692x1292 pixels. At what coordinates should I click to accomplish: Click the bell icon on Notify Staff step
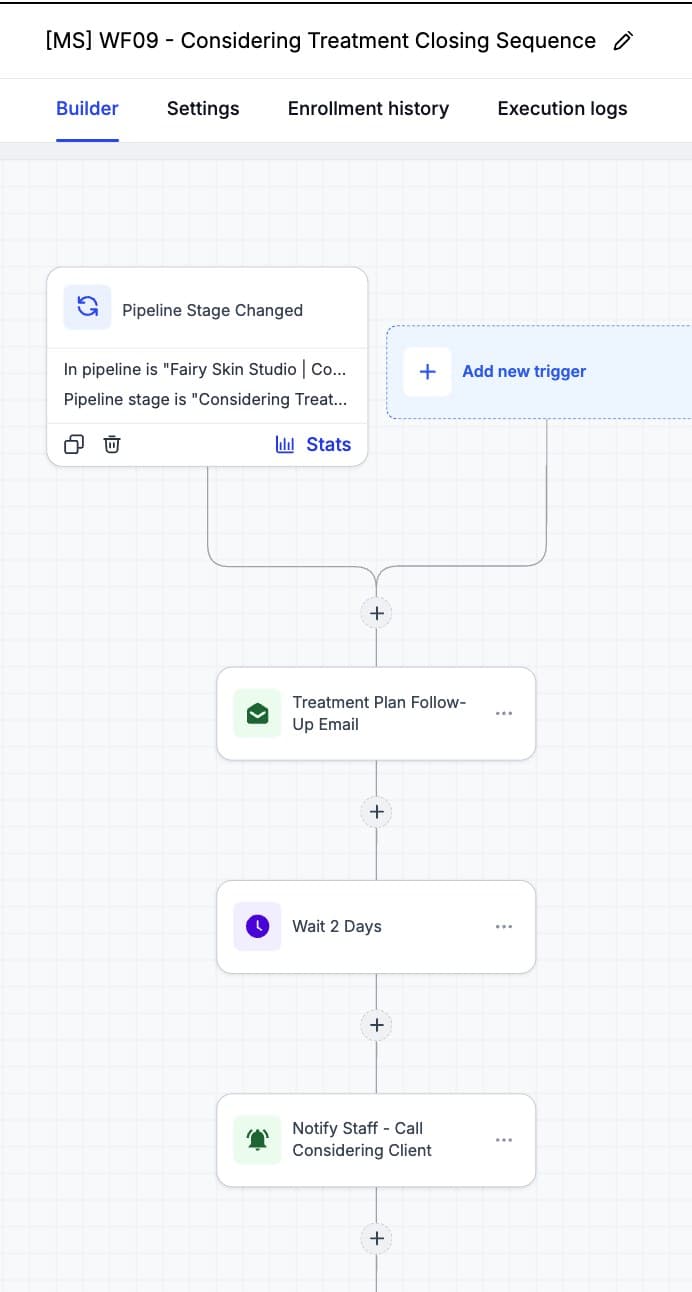[257, 1139]
